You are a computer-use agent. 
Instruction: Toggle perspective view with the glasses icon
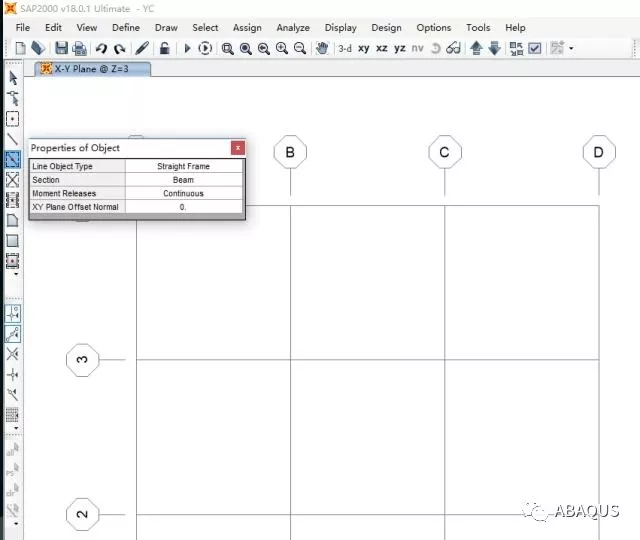pos(453,48)
